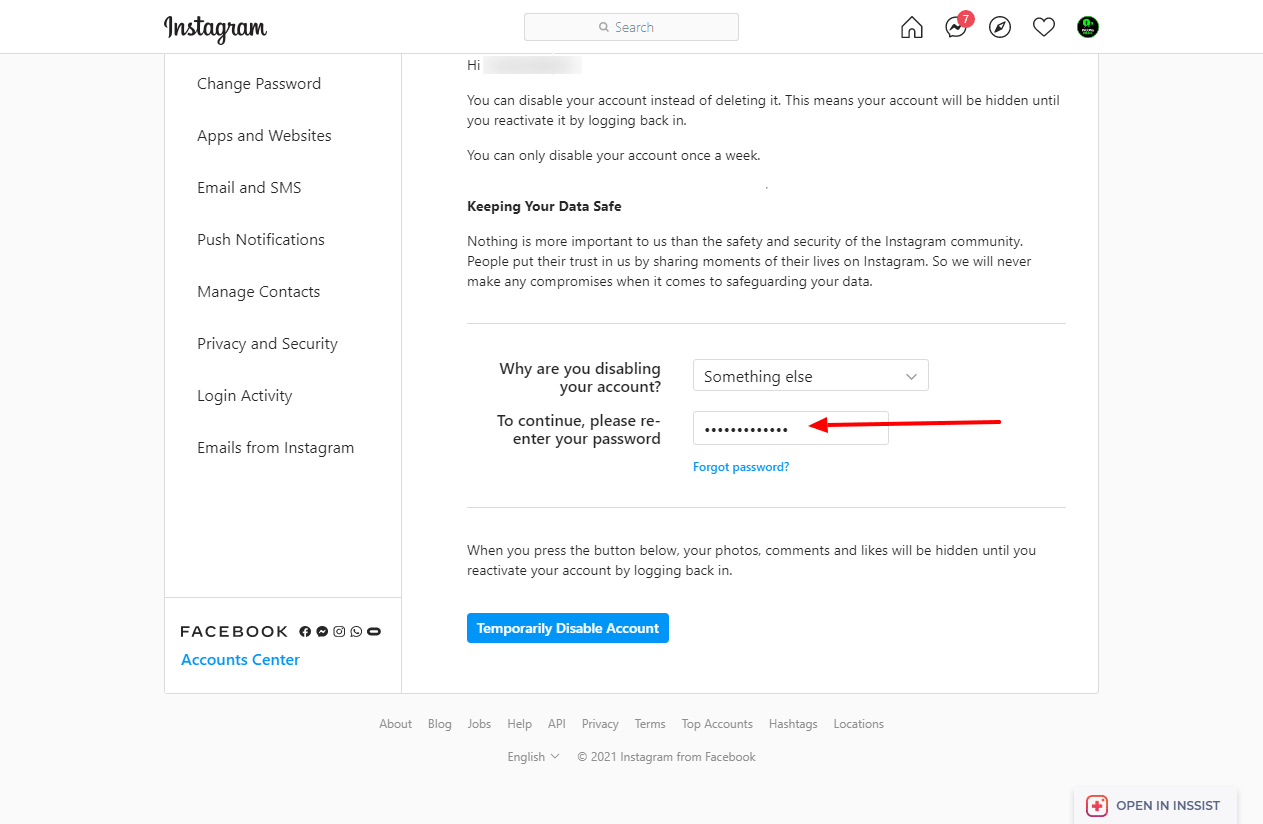The image size is (1263, 824).
Task: Click the FACEBOOK wordmark text
Action: 234,632
